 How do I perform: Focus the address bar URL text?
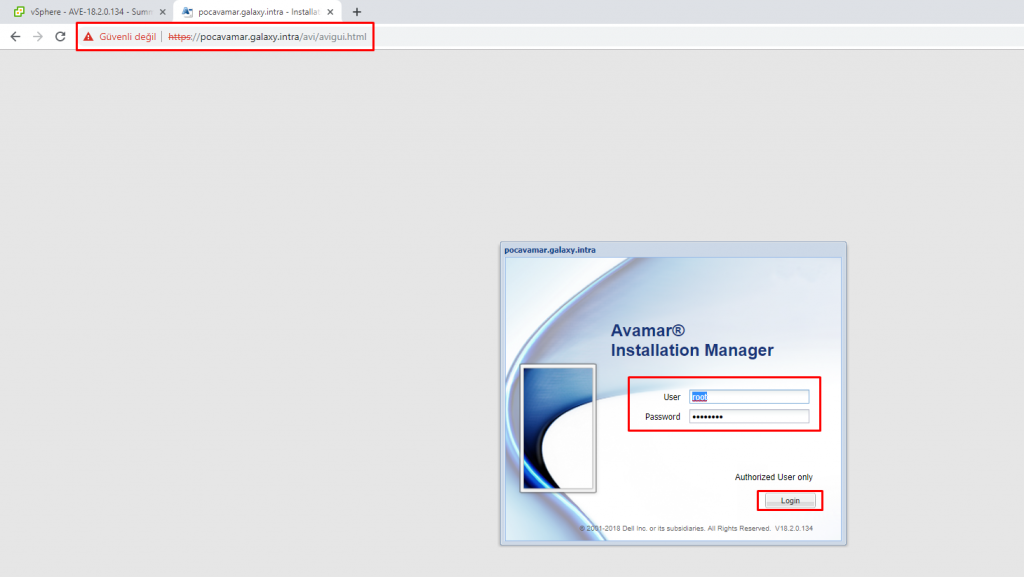(x=267, y=37)
